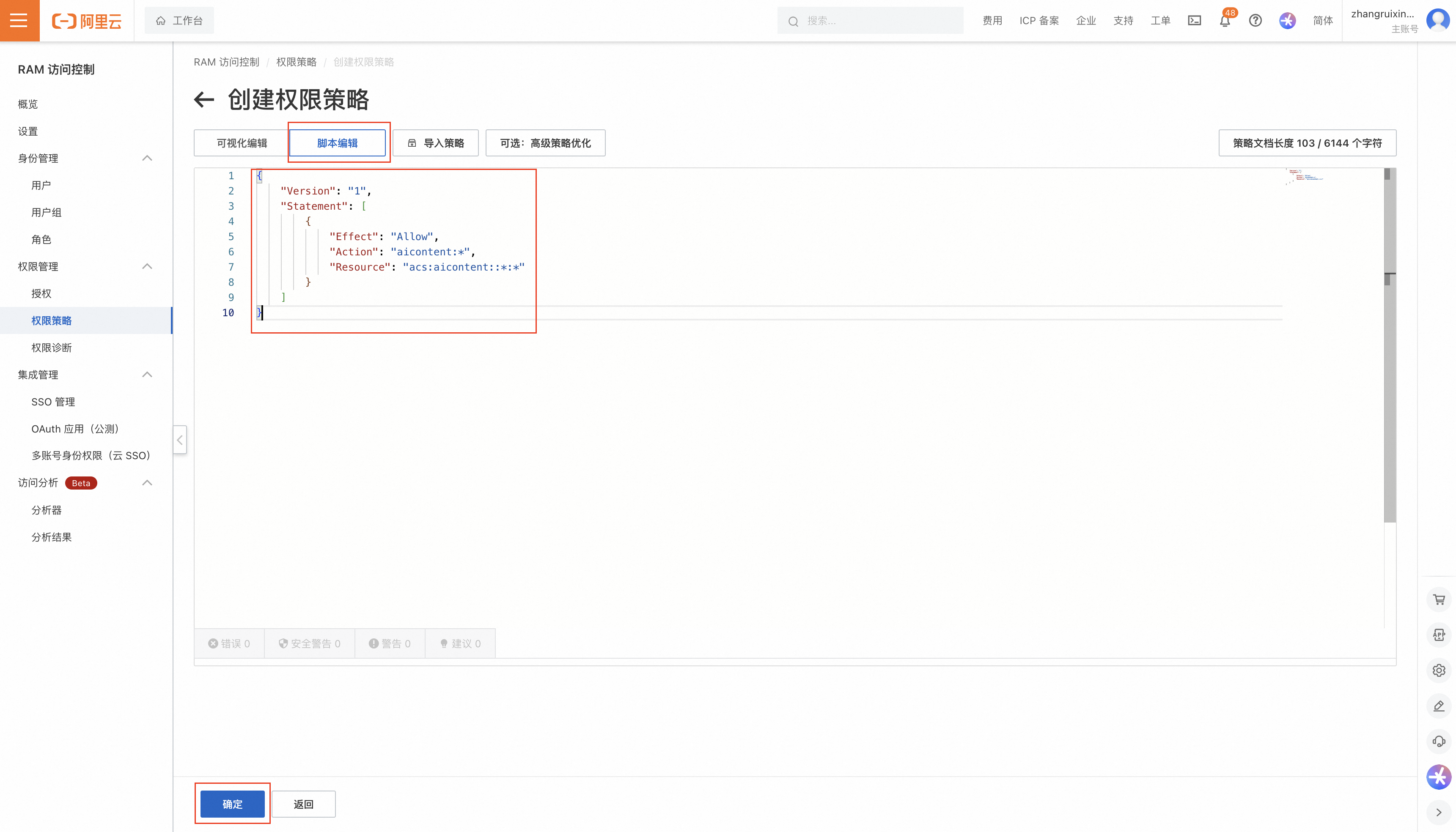Click the API debugging icon in right sidebar
Image resolution: width=1456 pixels, height=832 pixels.
click(1439, 635)
